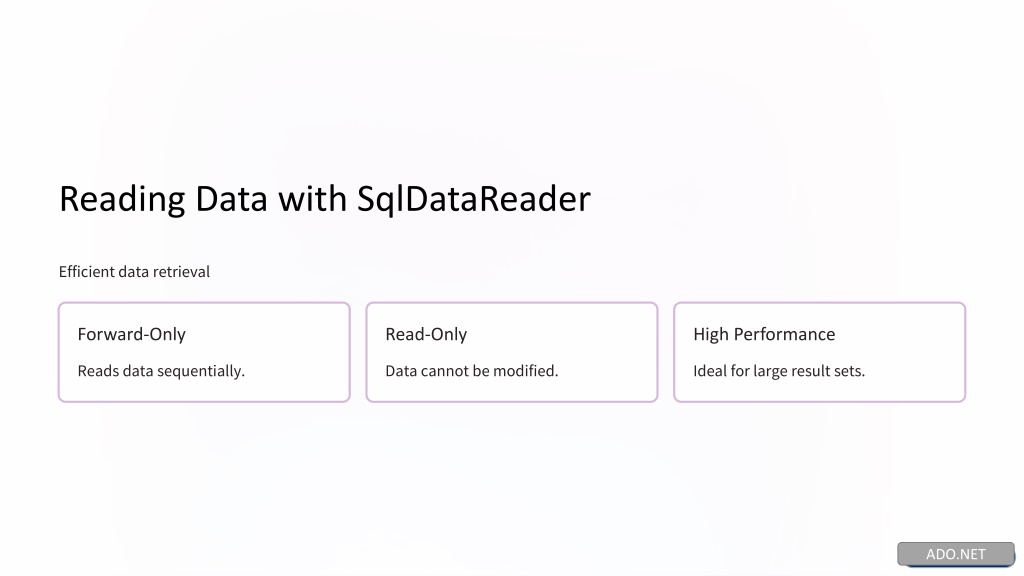This screenshot has height=576, width=1024.
Task: Click the word "Data" in the slide title
Action: click(x=231, y=199)
